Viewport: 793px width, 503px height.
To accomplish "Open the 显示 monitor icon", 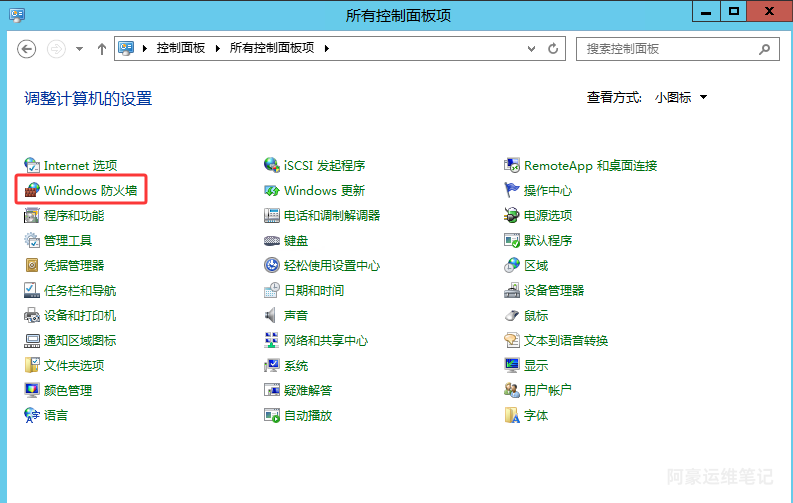I will click(x=512, y=365).
